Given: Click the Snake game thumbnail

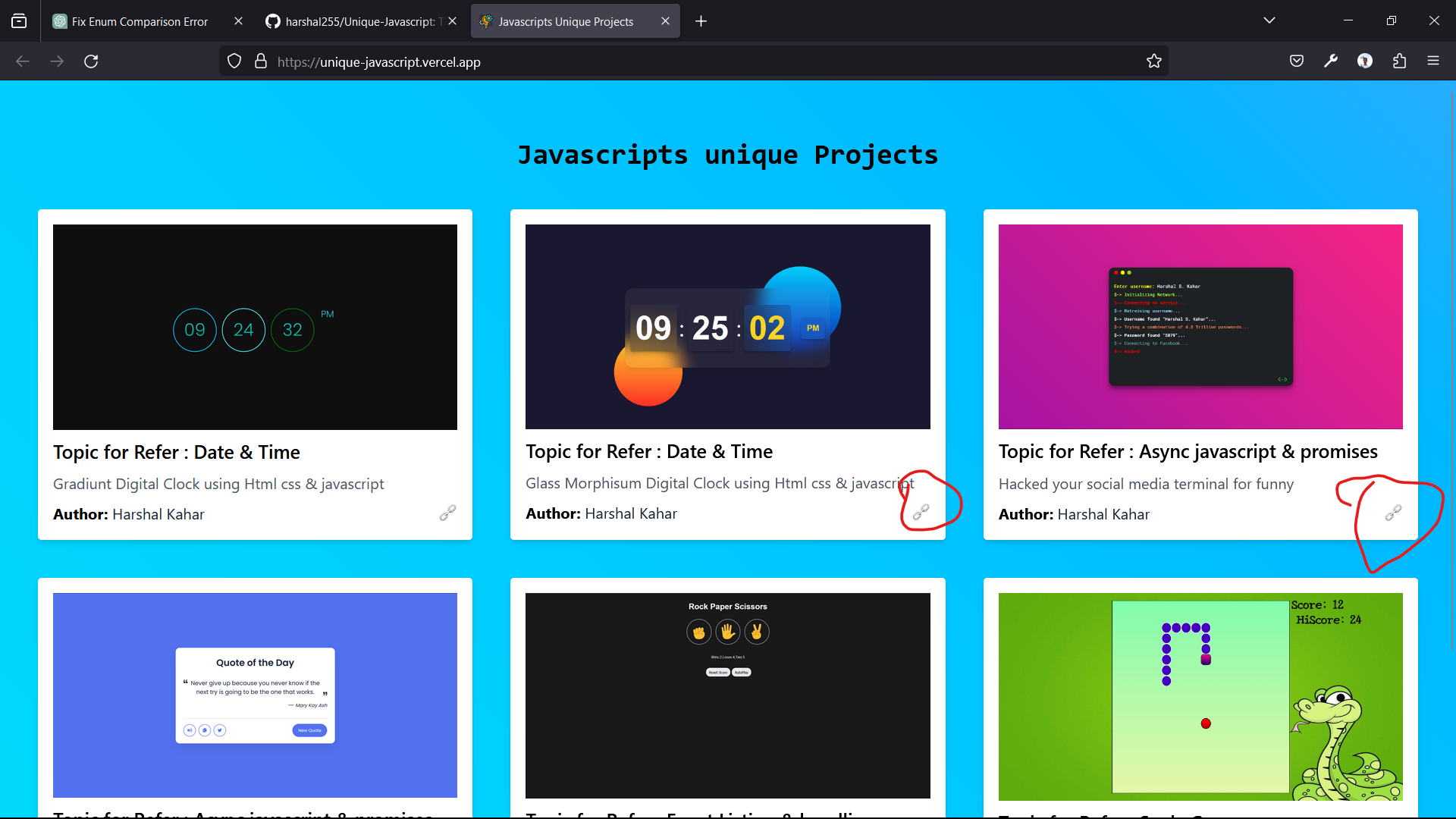Looking at the screenshot, I should click(1200, 695).
